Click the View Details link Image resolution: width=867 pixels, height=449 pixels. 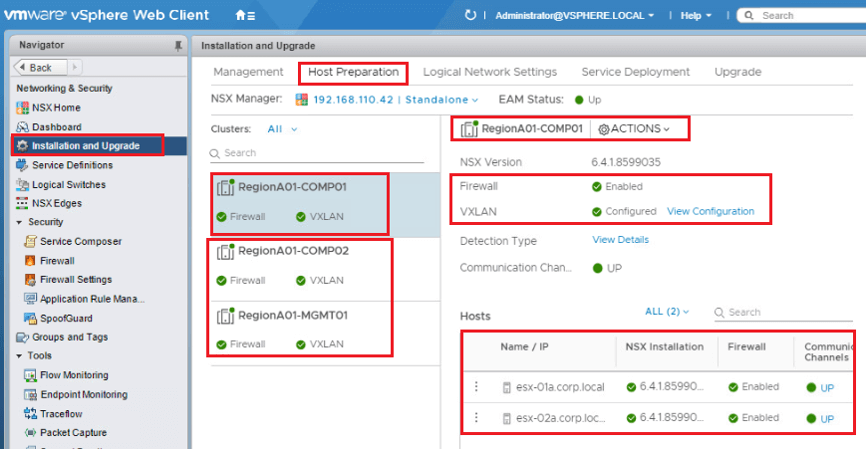coord(620,239)
